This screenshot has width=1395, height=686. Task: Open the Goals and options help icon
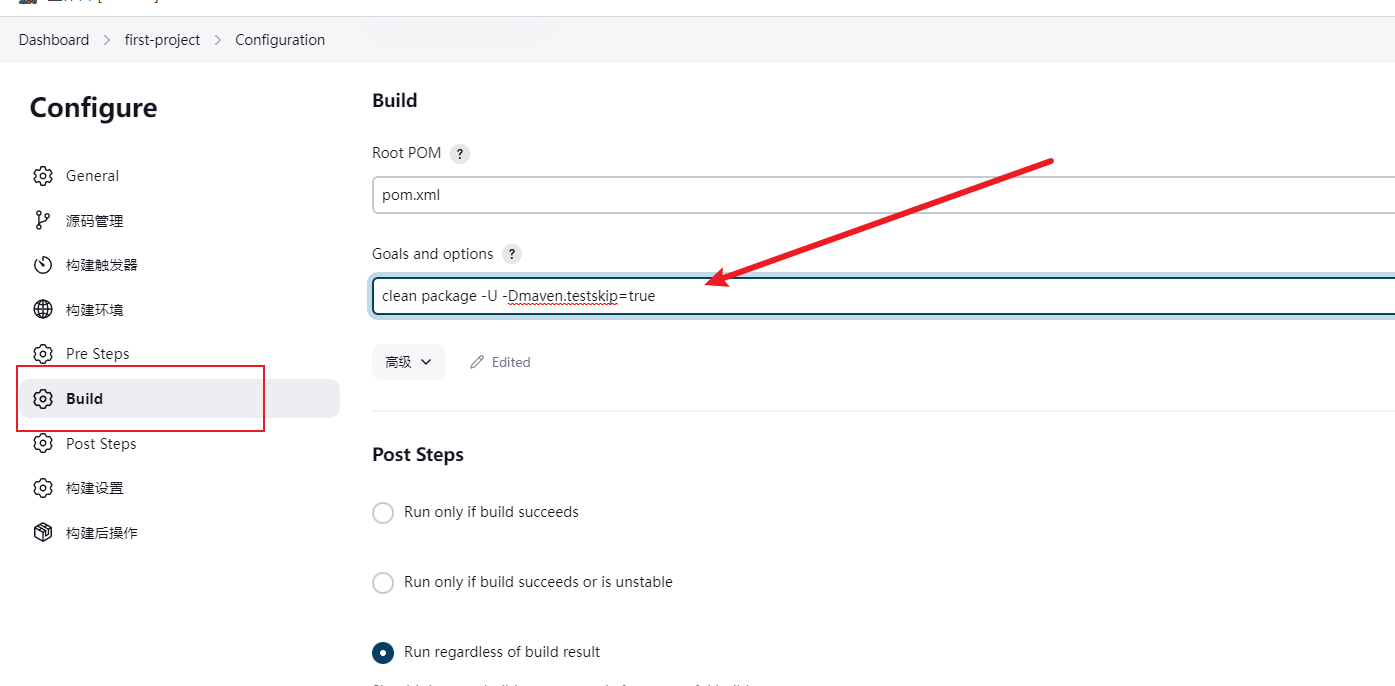[x=512, y=254]
